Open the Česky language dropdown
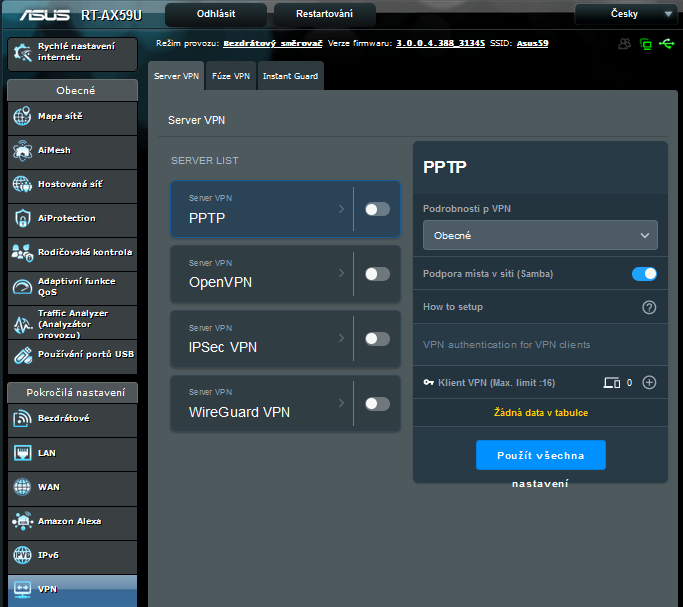Screen dimensions: 683x607 pyautogui.click(x=625, y=14)
